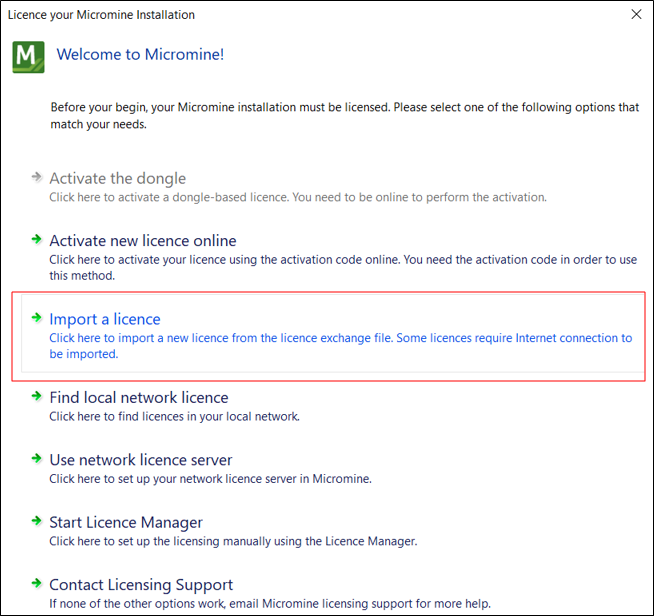Click green arrow beside Use network licence server
654x616 pixels.
[x=37, y=459]
